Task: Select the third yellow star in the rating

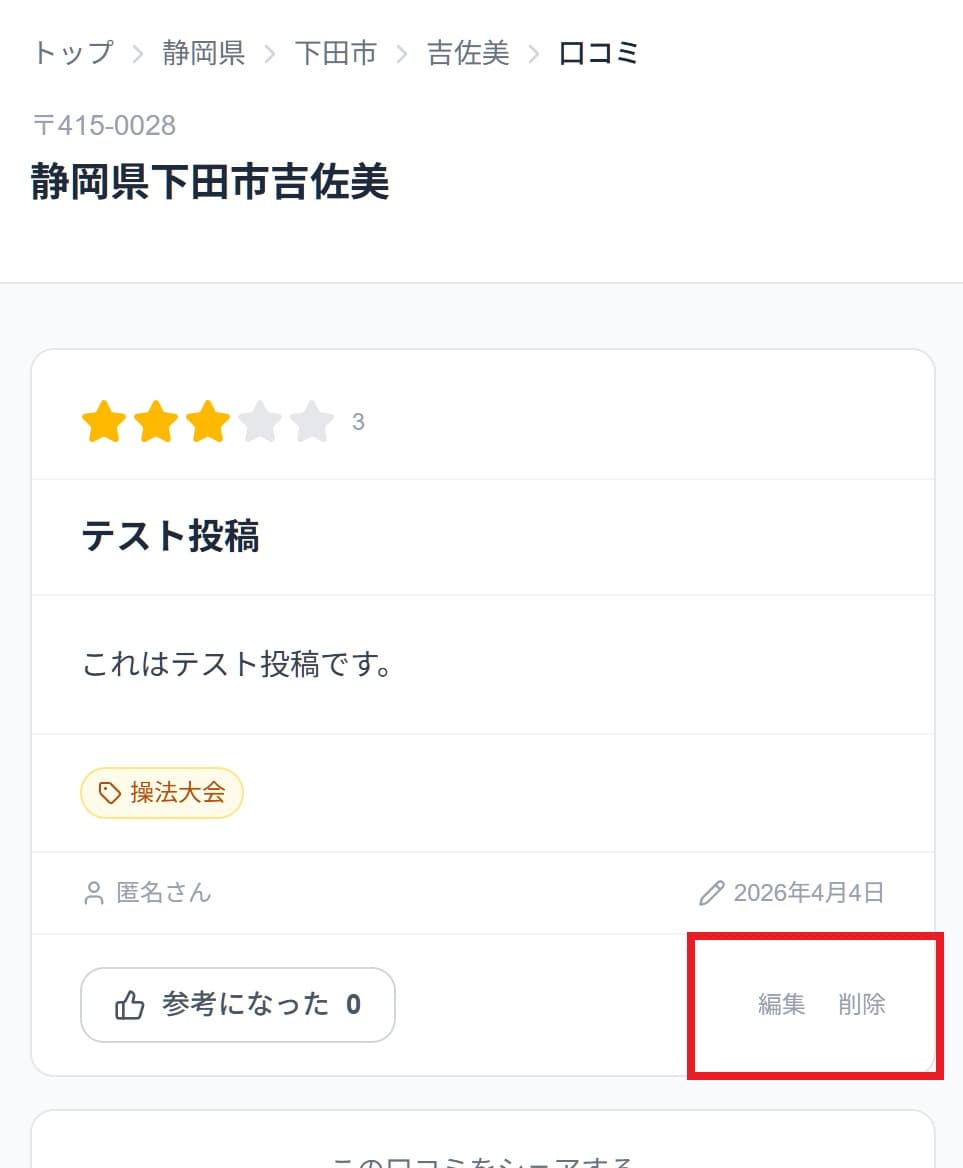Action: point(209,421)
